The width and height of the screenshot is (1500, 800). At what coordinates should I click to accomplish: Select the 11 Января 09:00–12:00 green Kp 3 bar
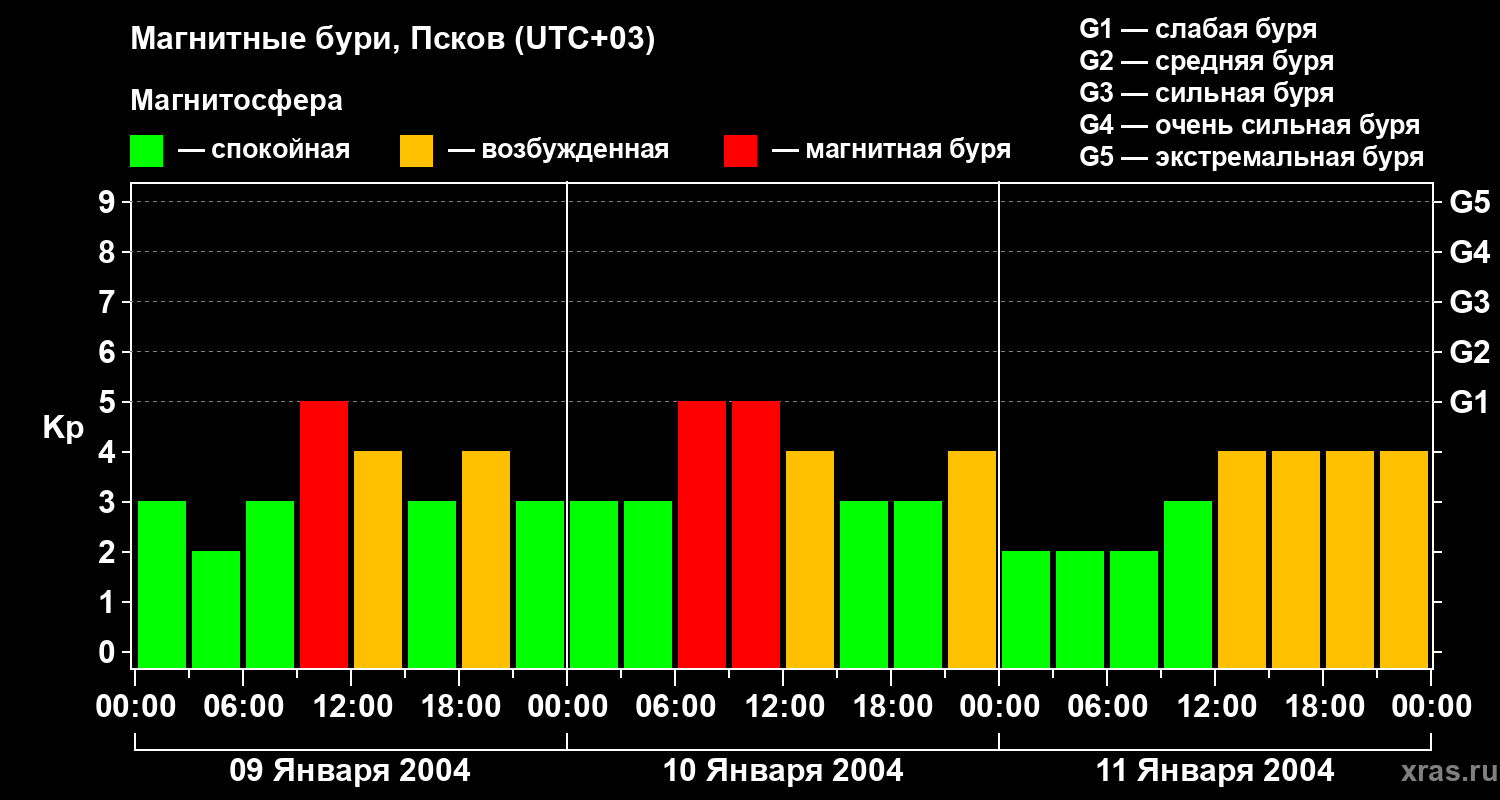[x=1188, y=584]
